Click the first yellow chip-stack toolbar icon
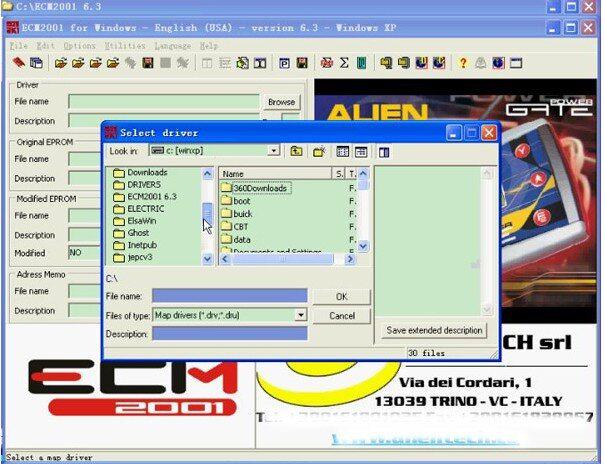Viewport: 605px width, 464px height. point(386,63)
